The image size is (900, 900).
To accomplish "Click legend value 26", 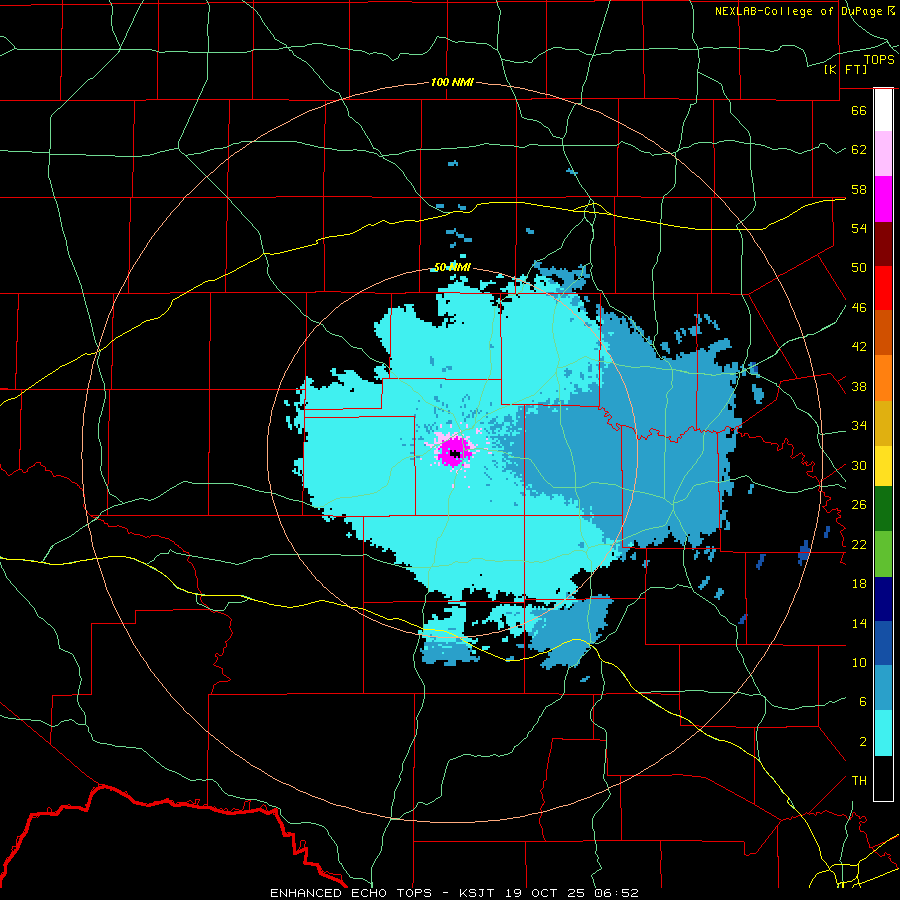I will coord(859,505).
